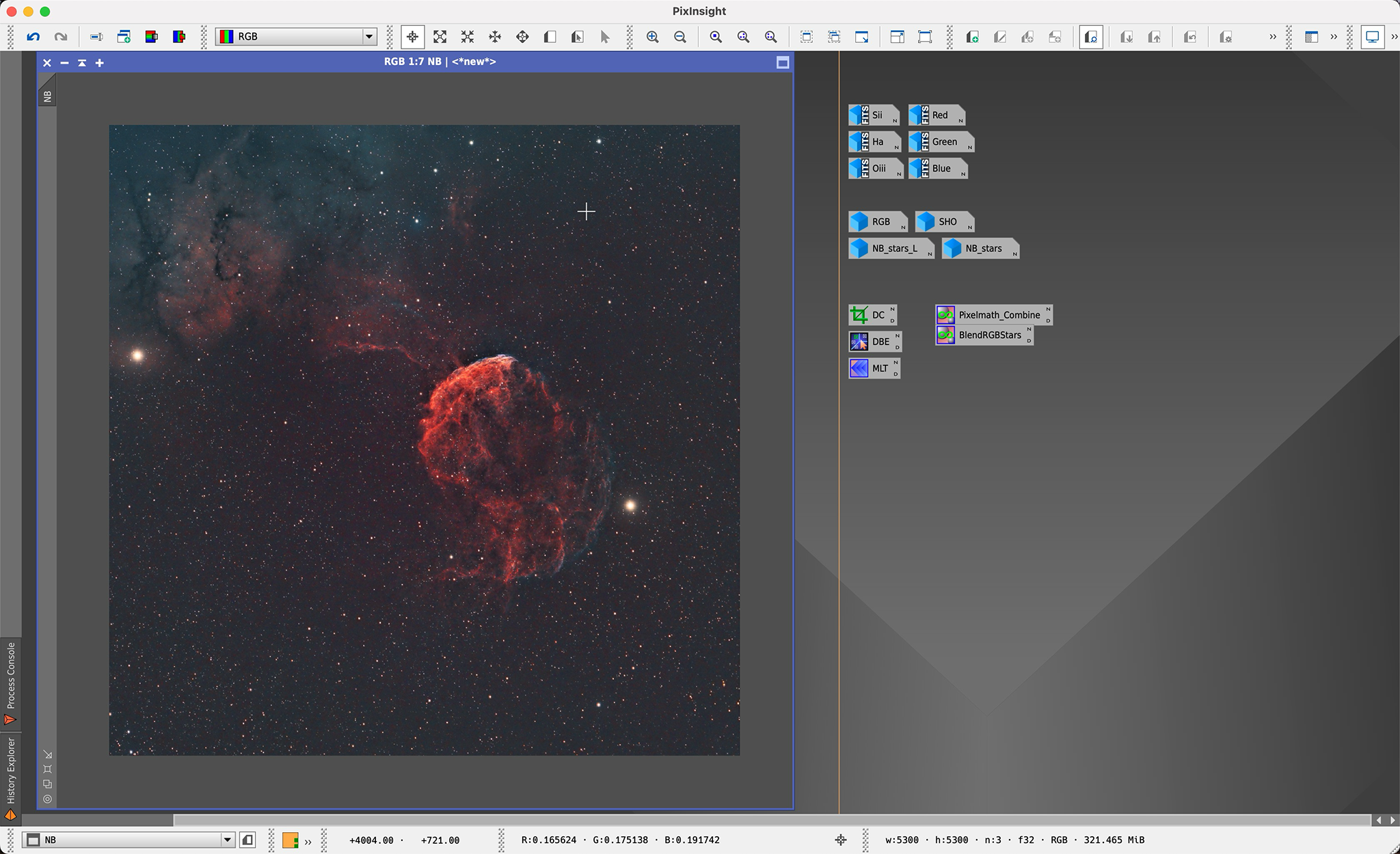Screen dimensions: 1400x854
Task: Click the new image window icon with green plus
Action: click(124, 37)
